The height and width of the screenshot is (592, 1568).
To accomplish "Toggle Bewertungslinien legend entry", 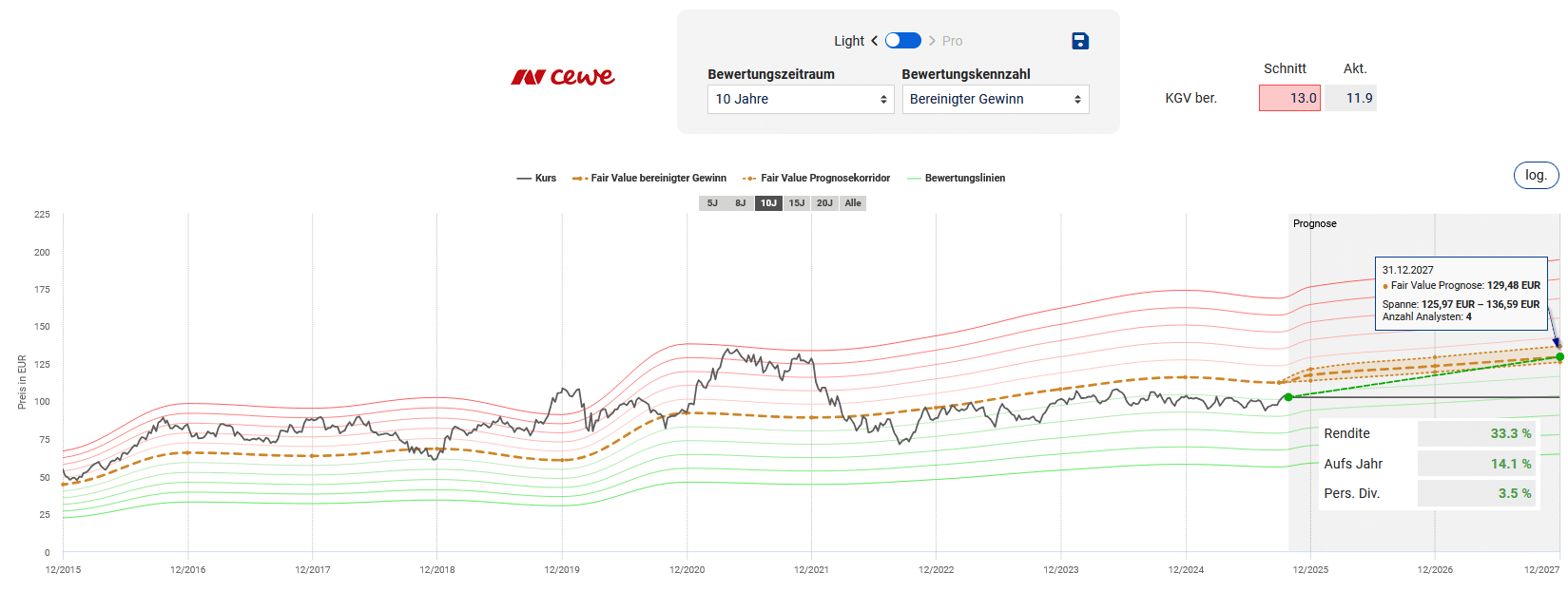I will [x=957, y=179].
